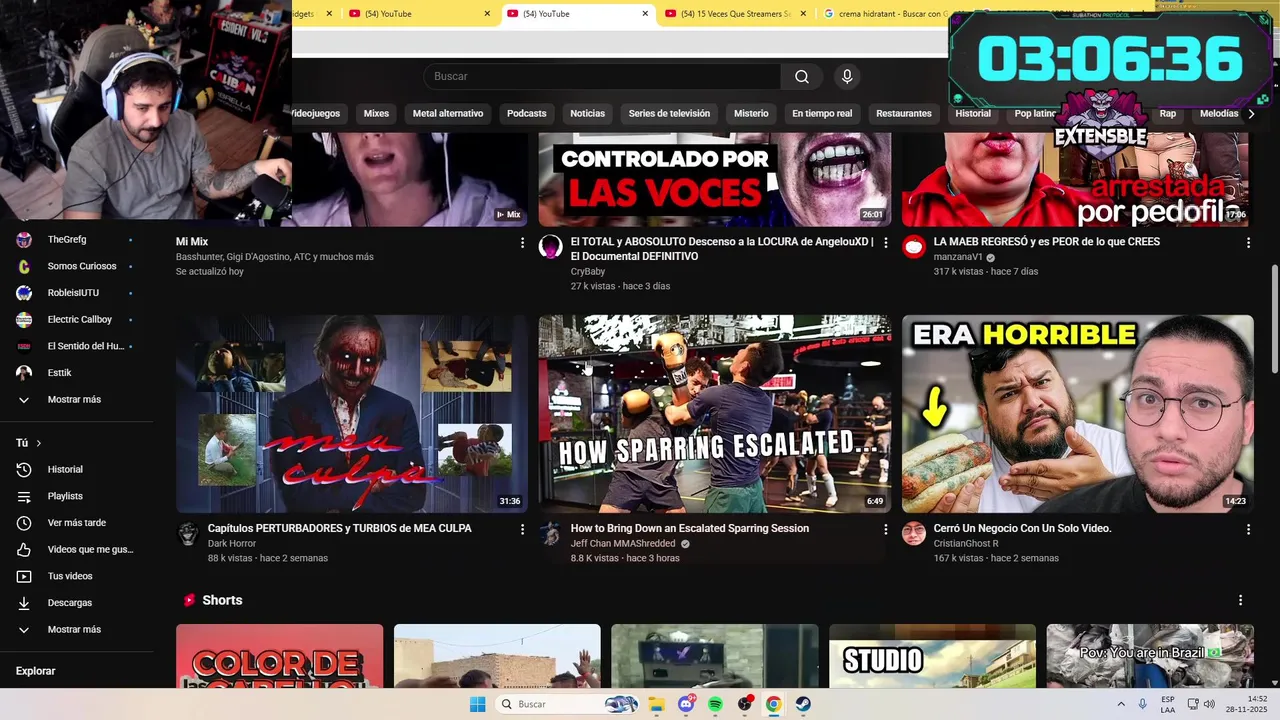1280x720 pixels.
Task: Select the Metal alternativo chip
Action: coord(448,114)
